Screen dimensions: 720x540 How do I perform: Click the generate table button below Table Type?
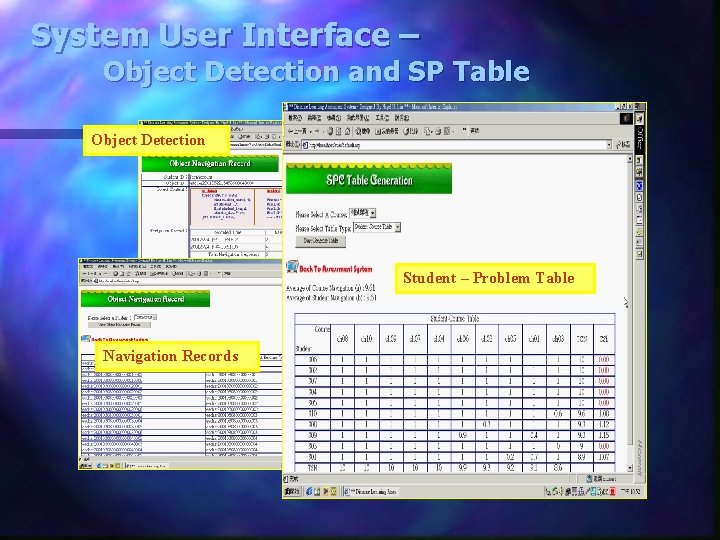pos(321,241)
